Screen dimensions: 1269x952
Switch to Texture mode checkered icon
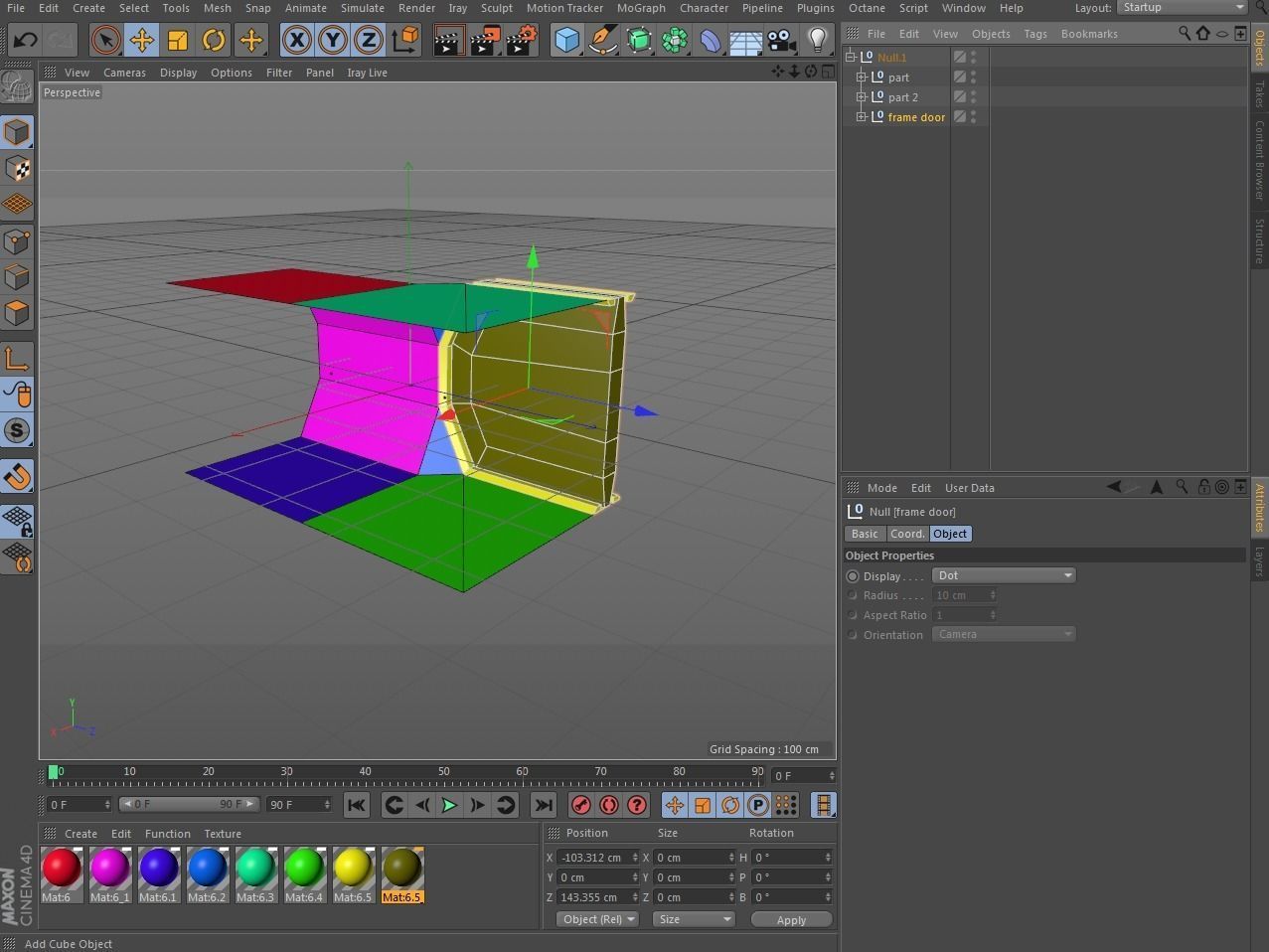tap(17, 168)
